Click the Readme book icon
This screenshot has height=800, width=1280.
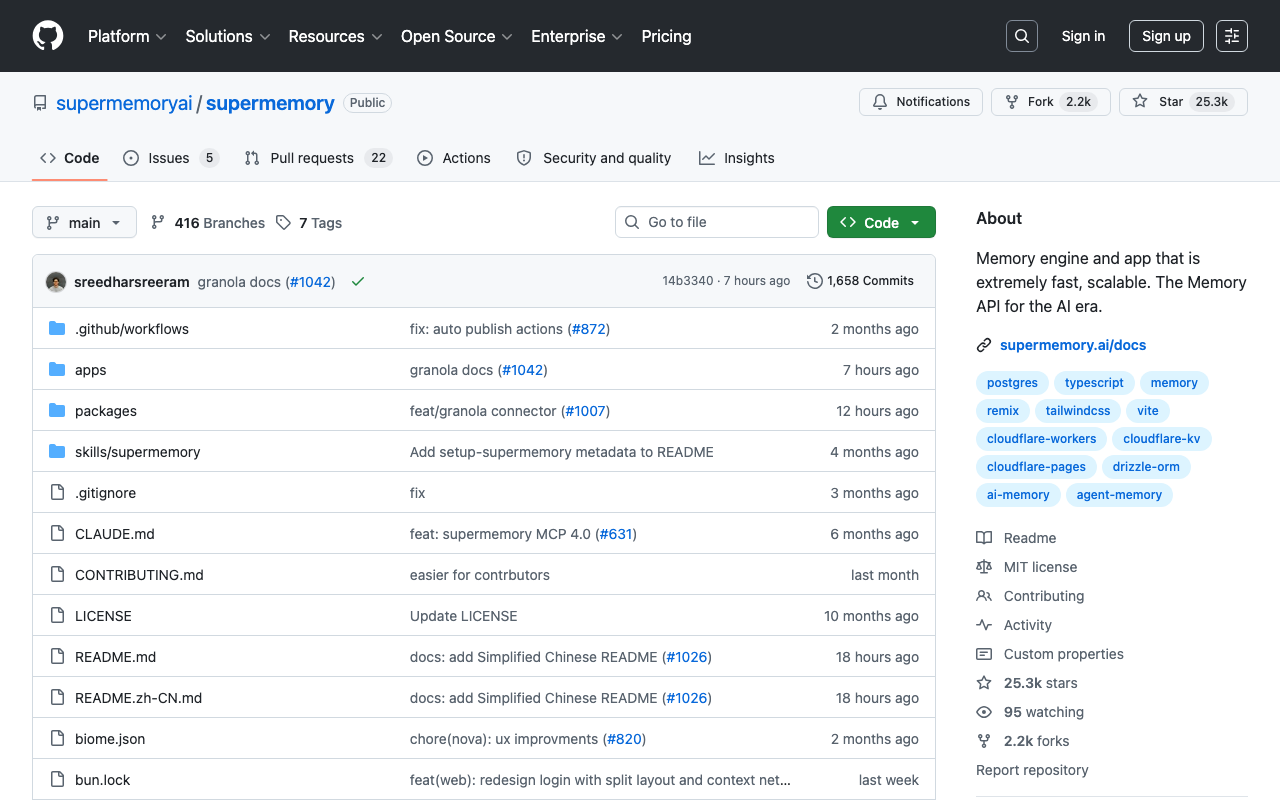tap(984, 538)
